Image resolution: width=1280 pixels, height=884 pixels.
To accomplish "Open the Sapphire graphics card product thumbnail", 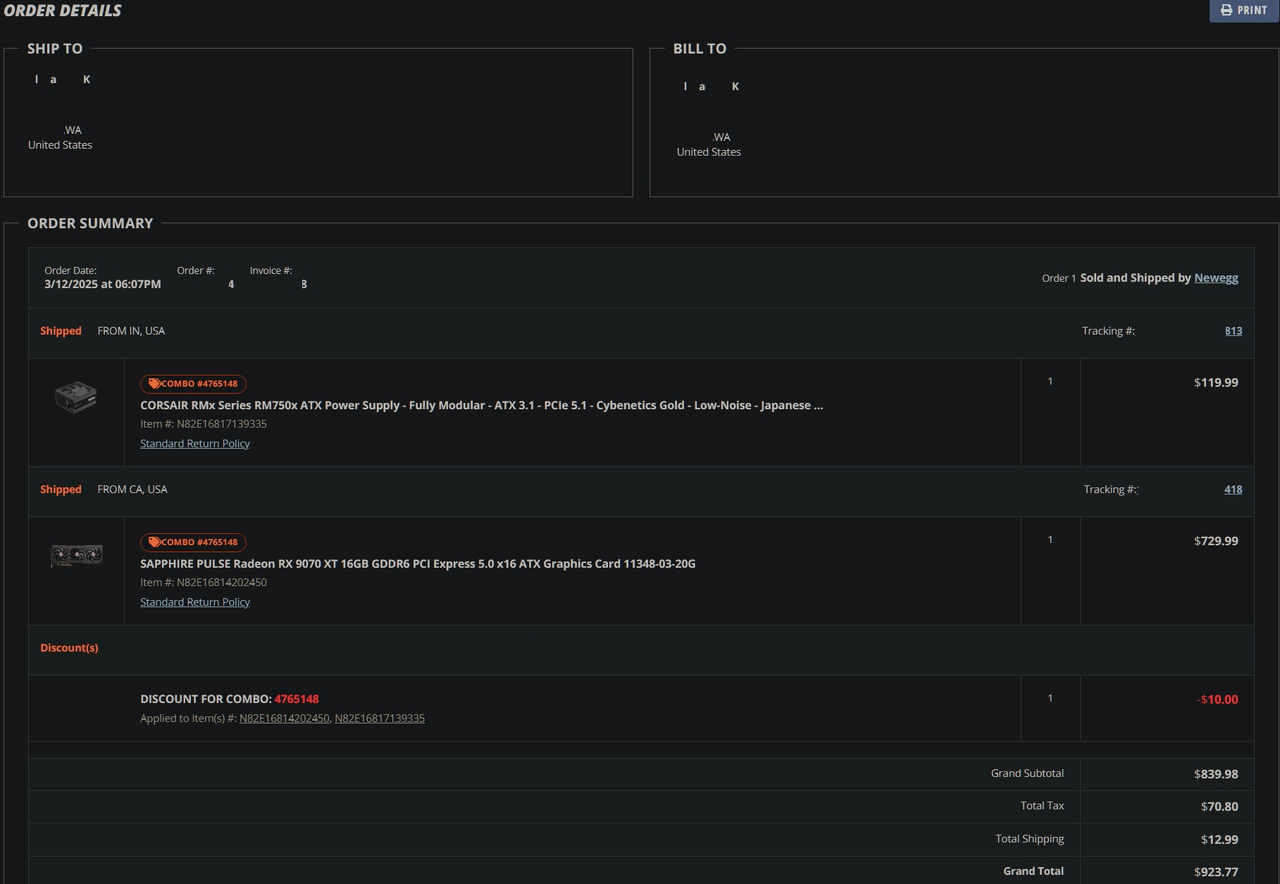I will tap(76, 555).
